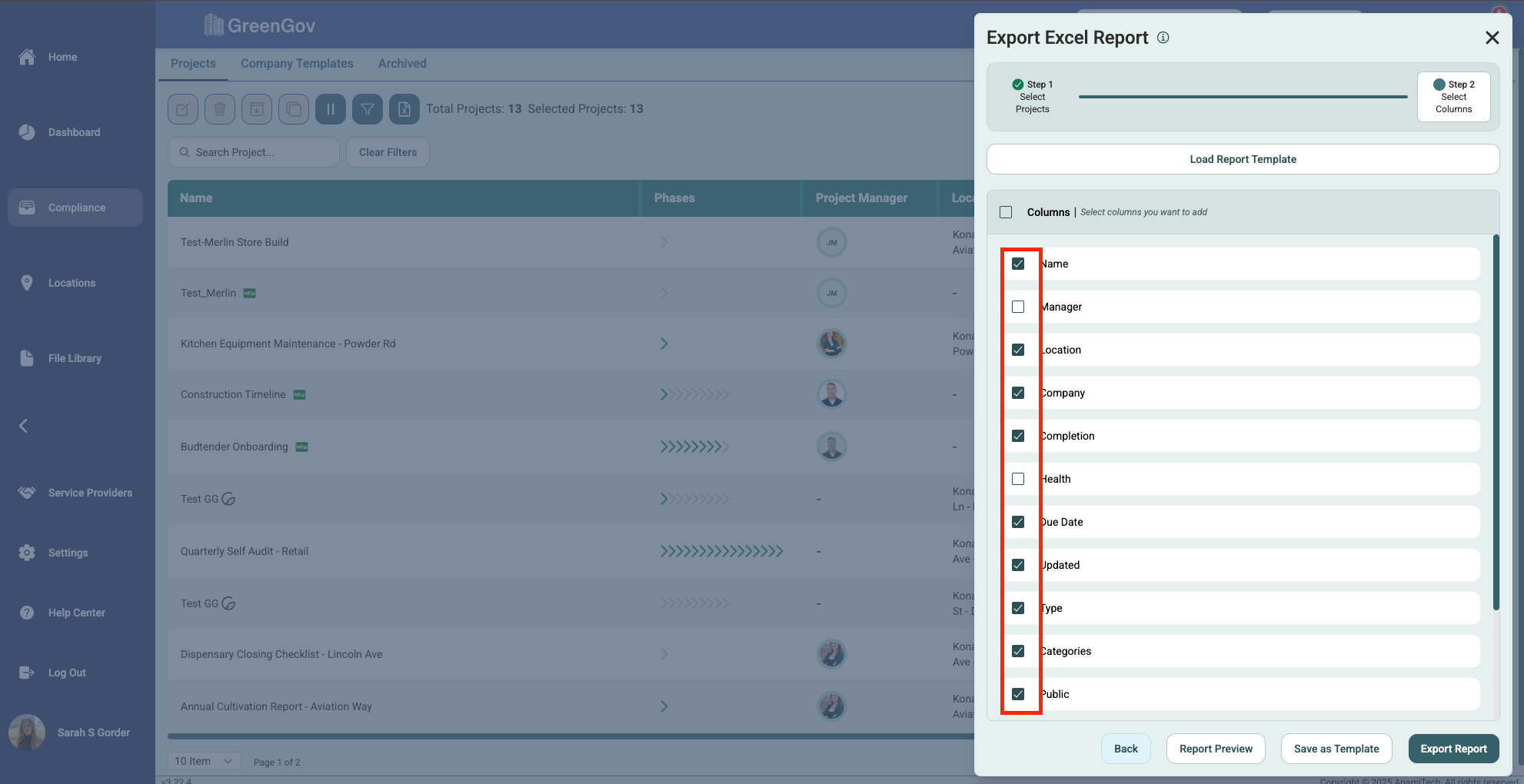The image size is (1524, 784).
Task: Expand phases for Construction Timeline row
Action: click(694, 394)
